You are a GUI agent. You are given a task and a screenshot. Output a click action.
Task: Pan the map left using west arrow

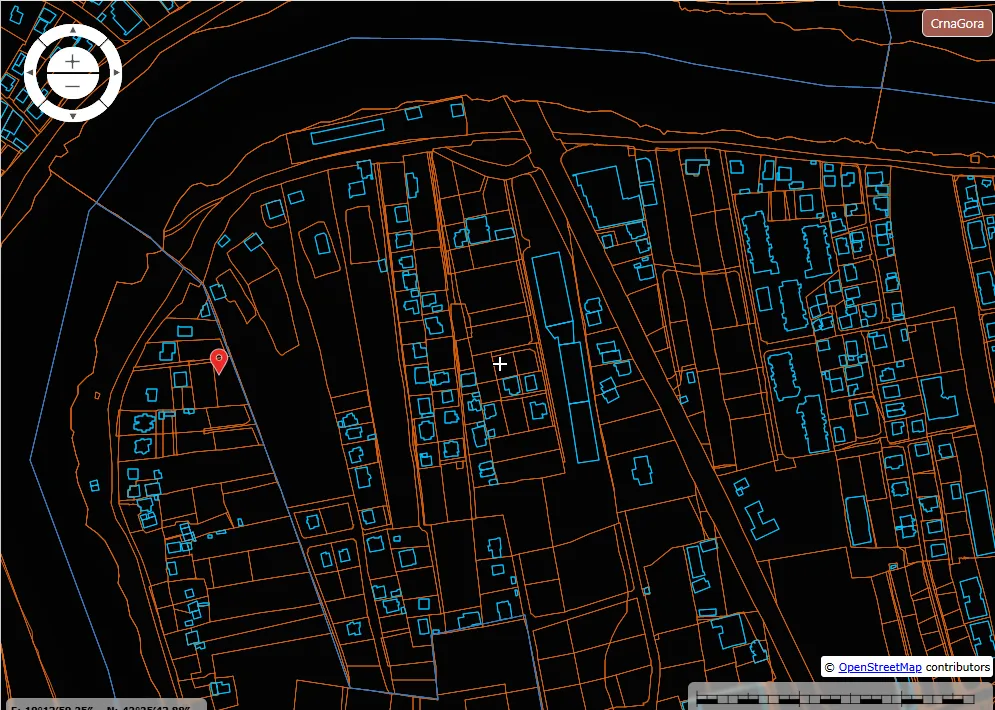[29, 72]
